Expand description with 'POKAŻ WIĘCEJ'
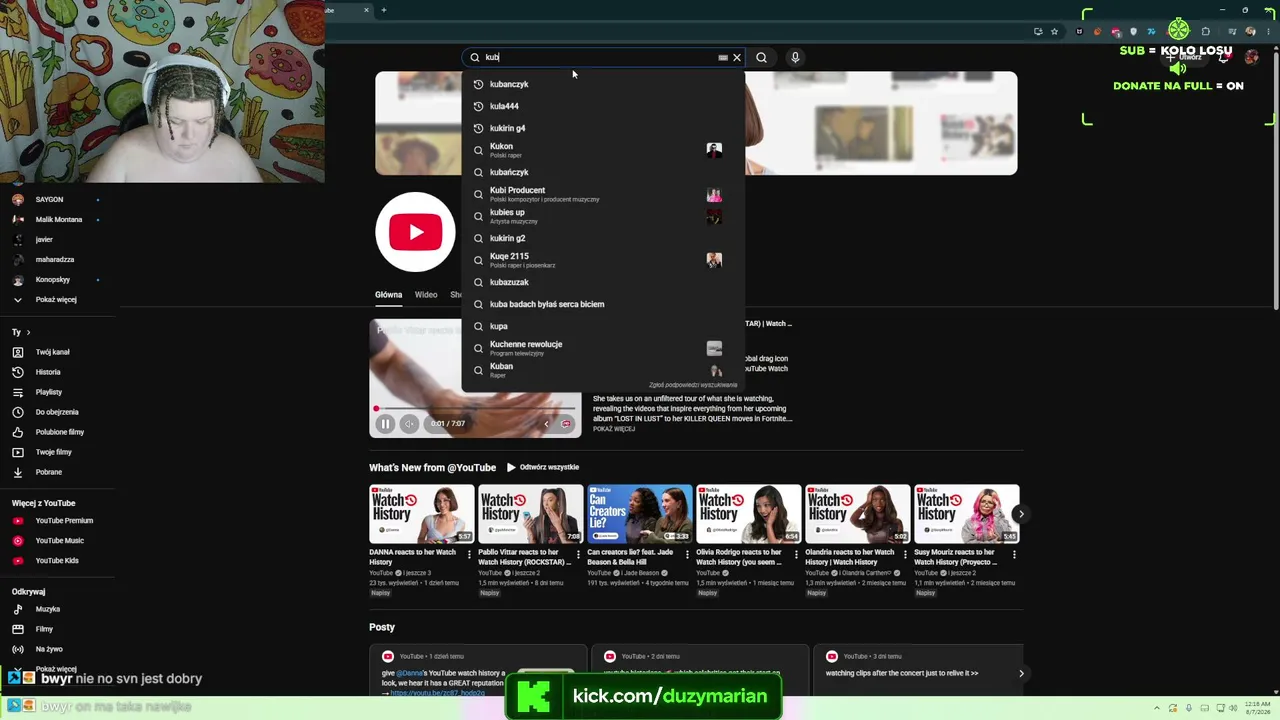1280x720 pixels. point(614,429)
